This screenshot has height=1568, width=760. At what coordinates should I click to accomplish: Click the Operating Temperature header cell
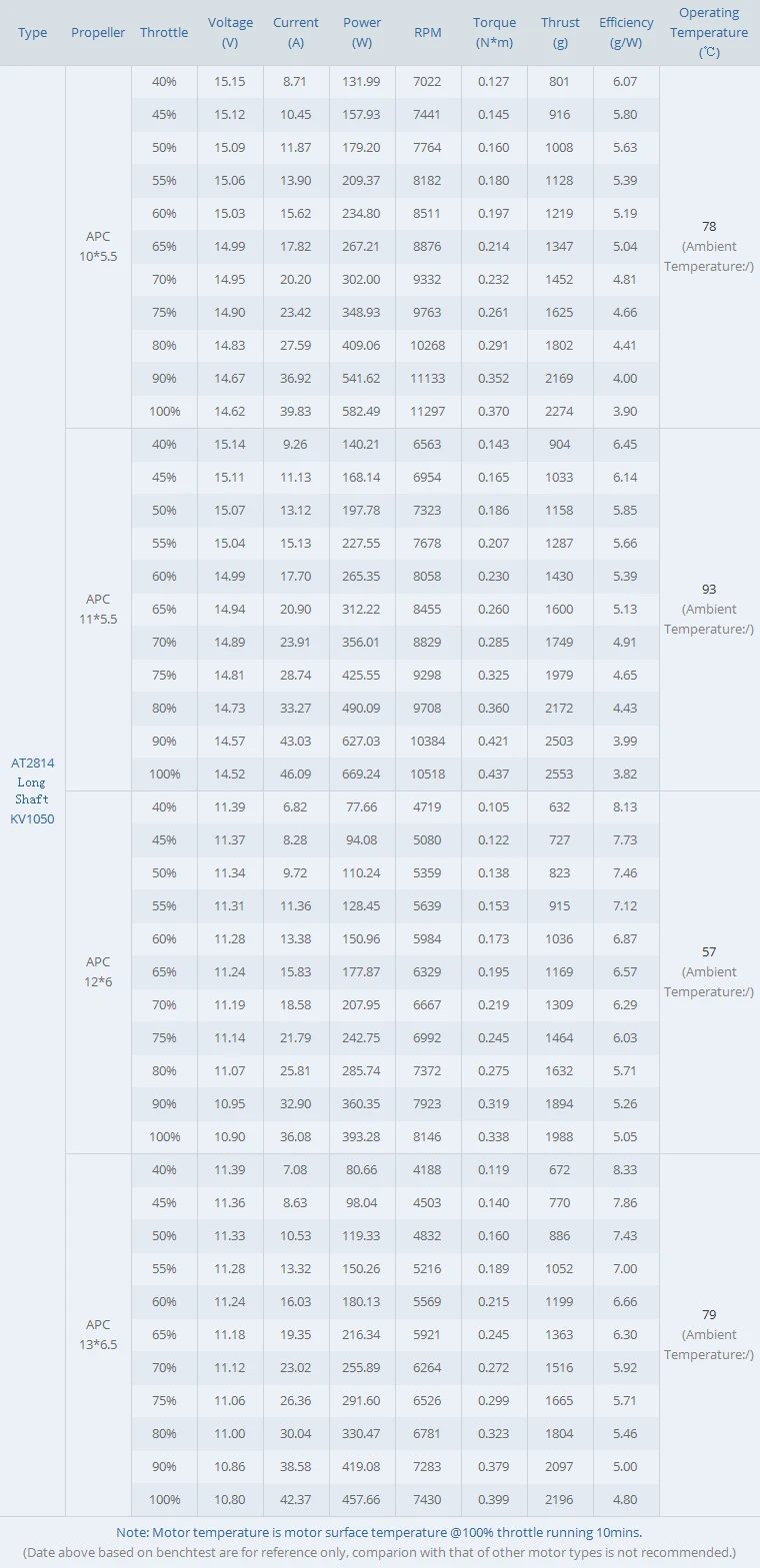coord(709,33)
